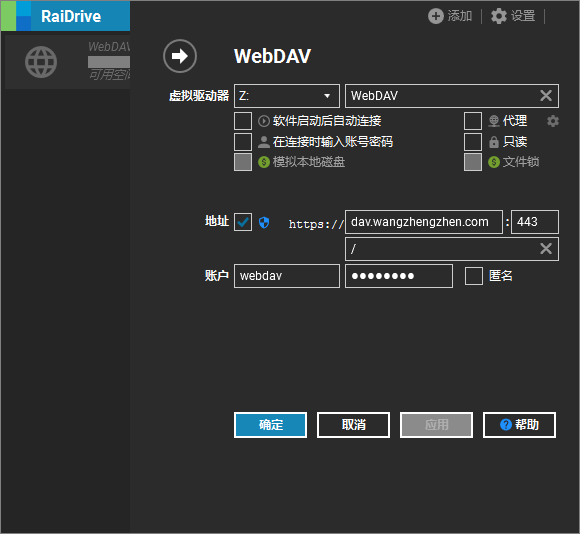Click the 添加 label in the toolbar

point(460,16)
